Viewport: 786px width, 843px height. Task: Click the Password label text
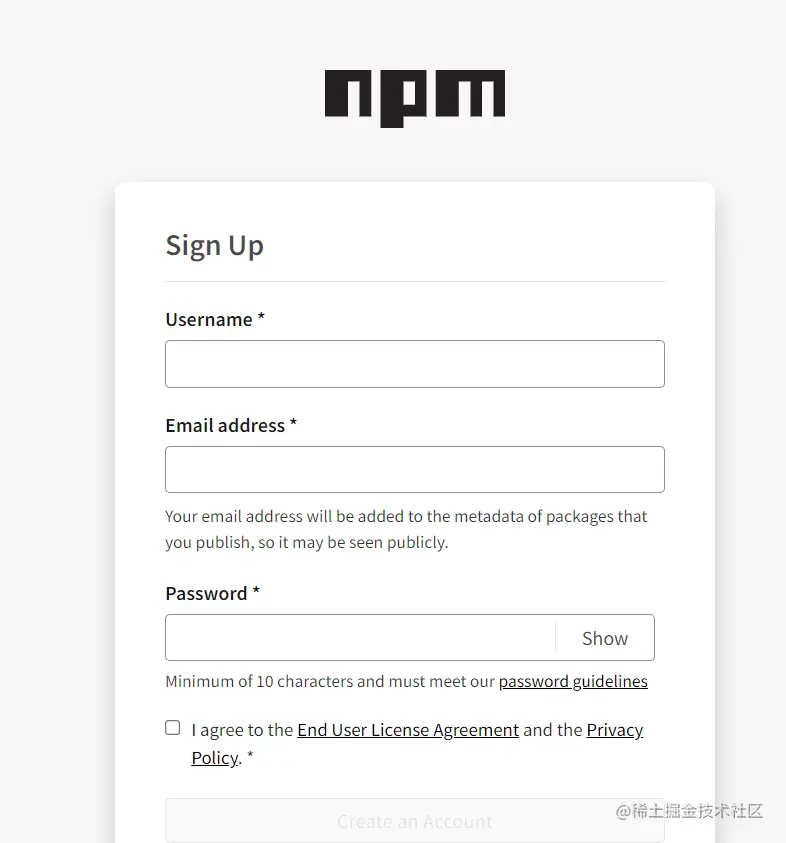tap(206, 593)
